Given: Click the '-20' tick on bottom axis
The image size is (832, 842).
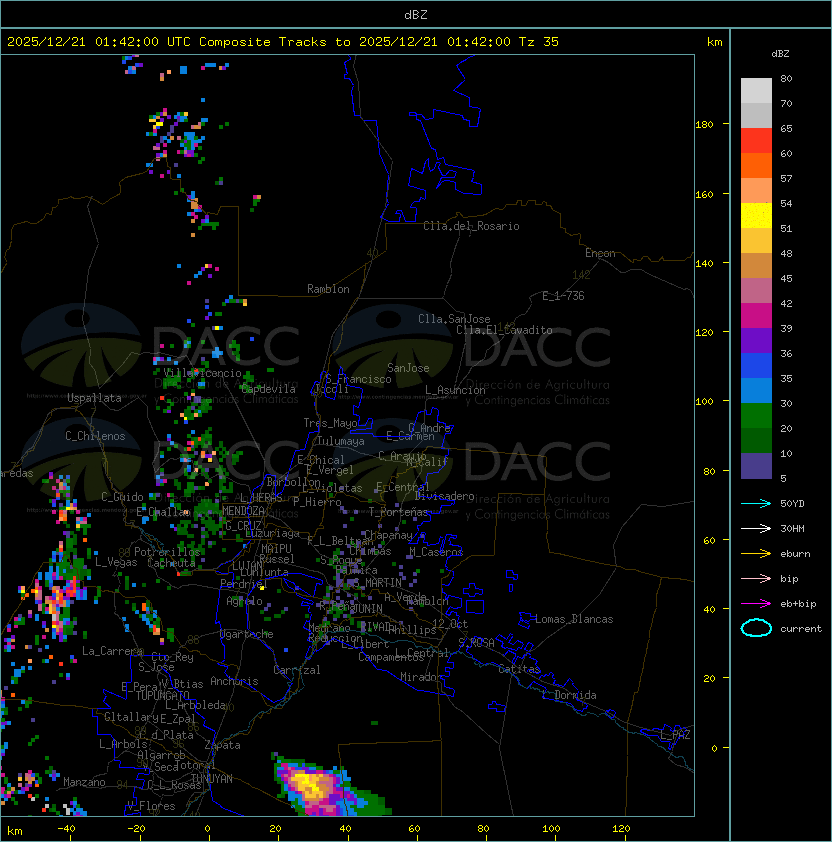Looking at the screenshot, I should click(x=136, y=829).
